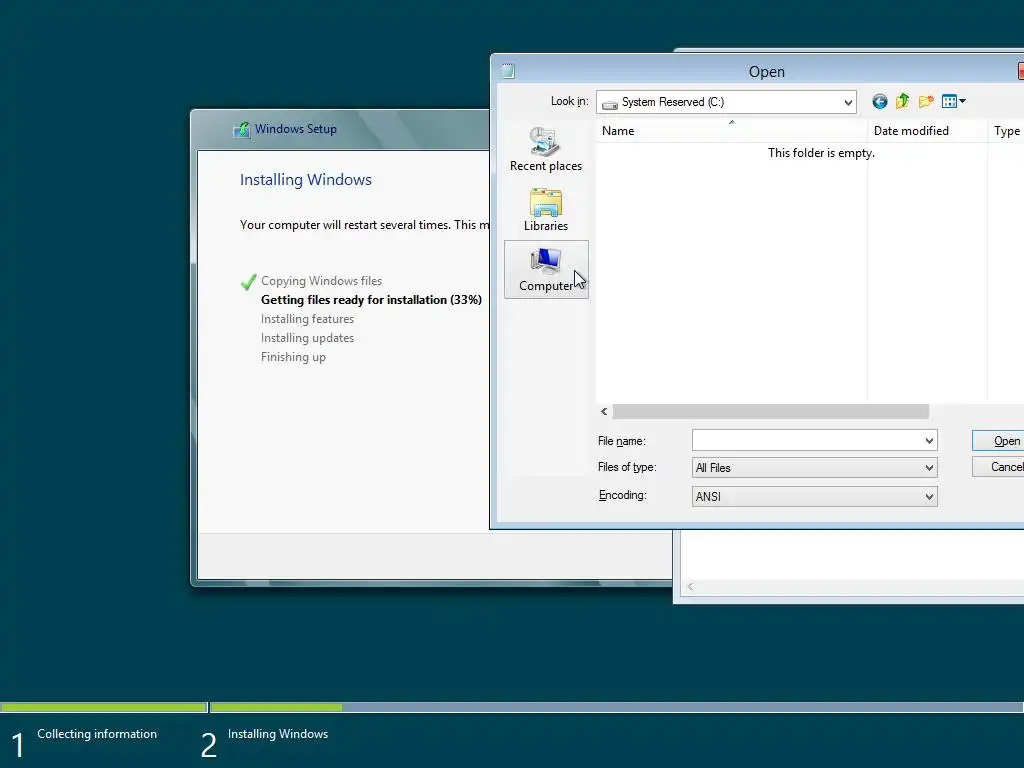Go up one folder level

tap(903, 101)
